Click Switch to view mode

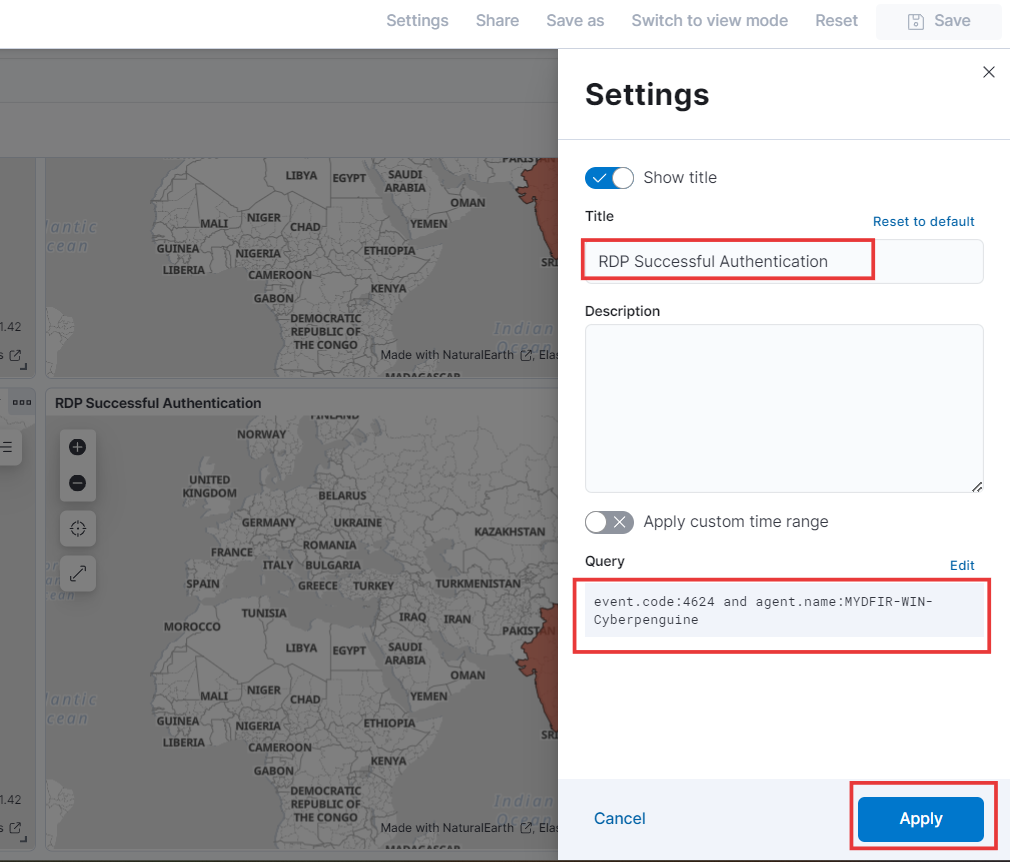pyautogui.click(x=710, y=21)
